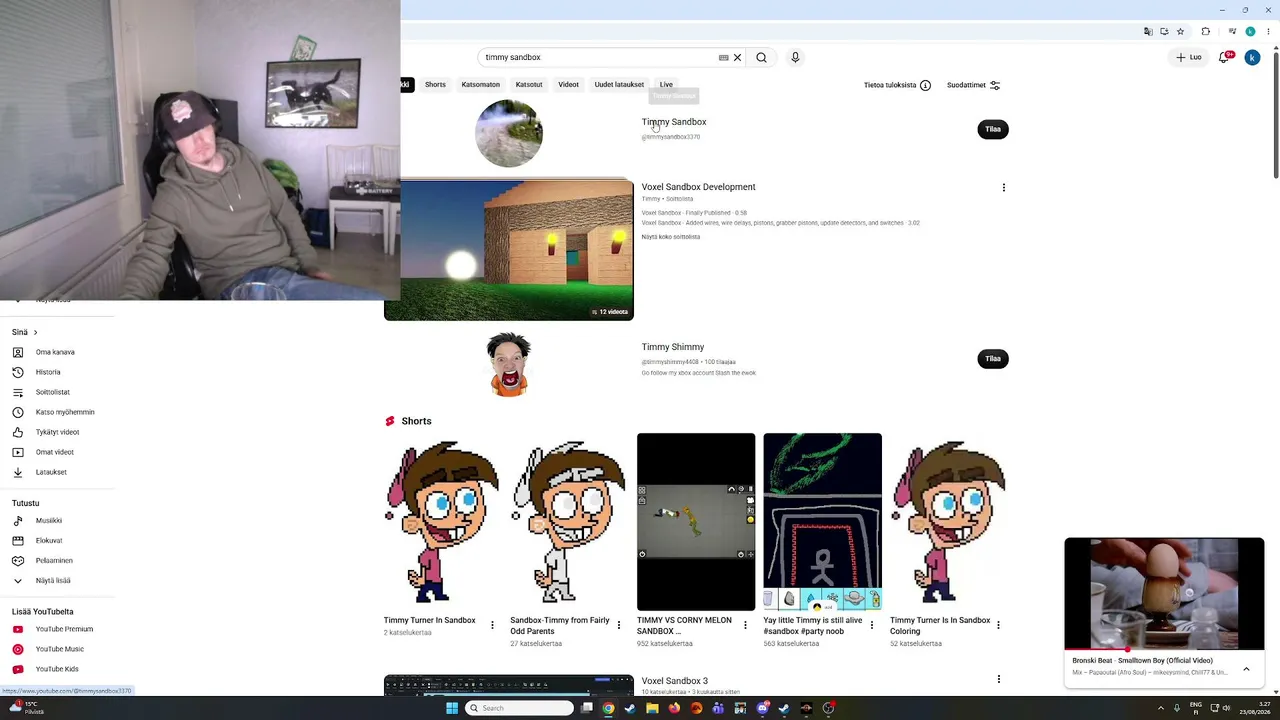Open the Voxel Sandbox 3 video title
The height and width of the screenshot is (720, 1280).
pos(675,681)
